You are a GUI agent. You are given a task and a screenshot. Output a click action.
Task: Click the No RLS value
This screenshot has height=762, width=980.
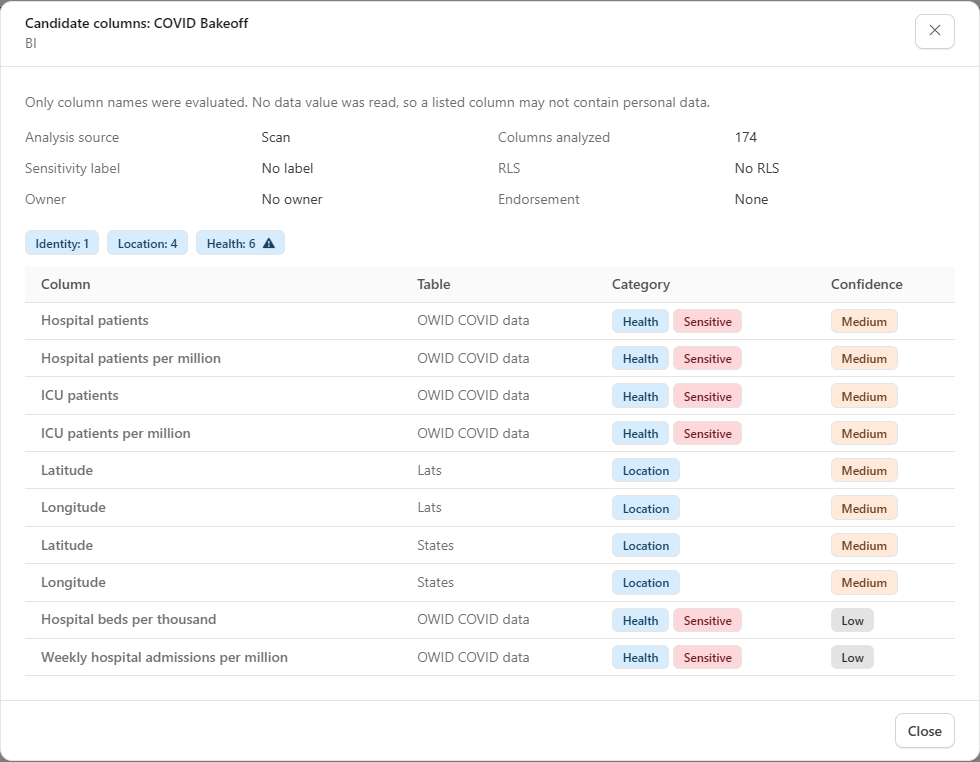coord(757,168)
